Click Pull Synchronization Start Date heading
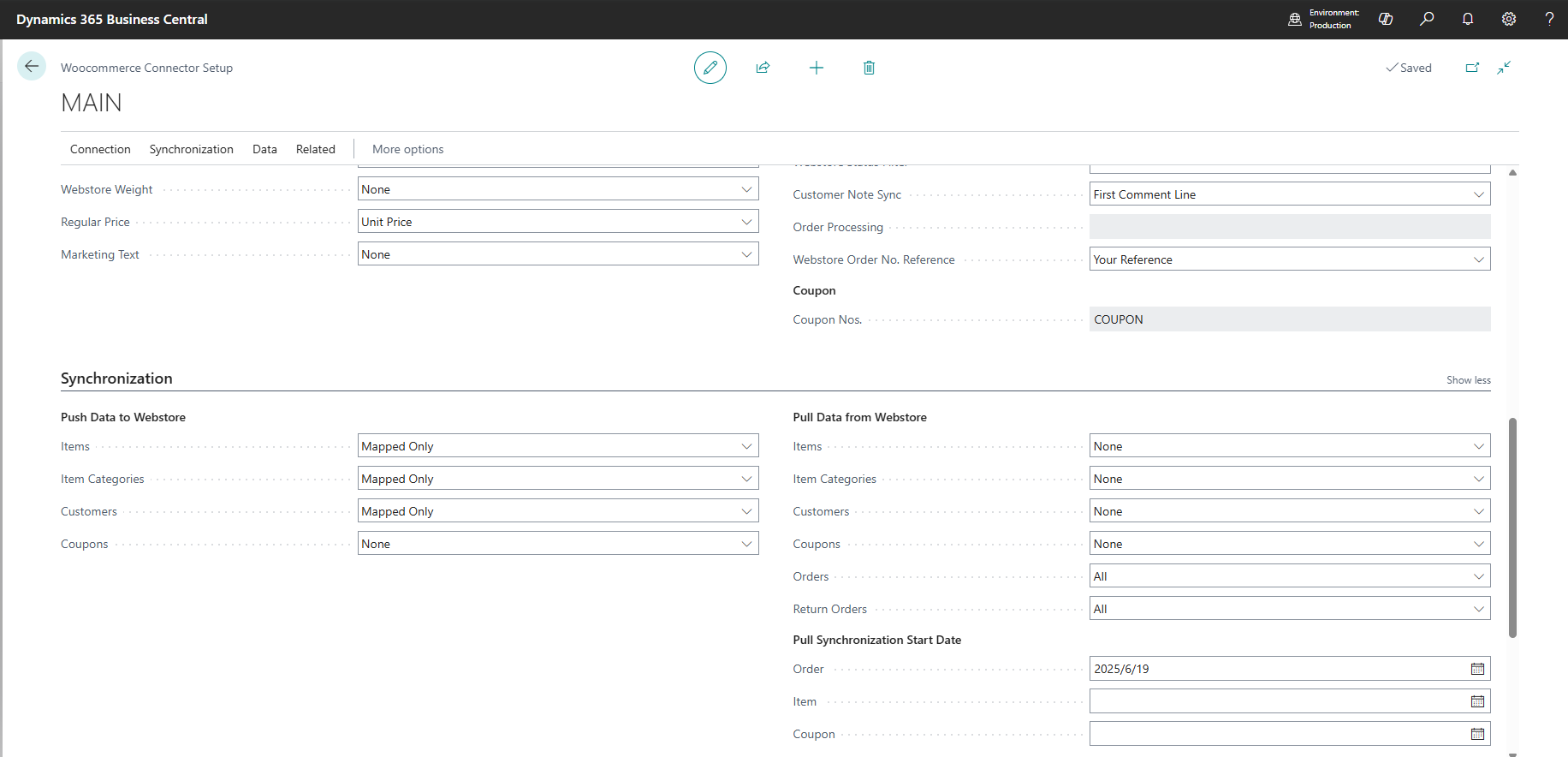The image size is (1568, 757). 876,640
